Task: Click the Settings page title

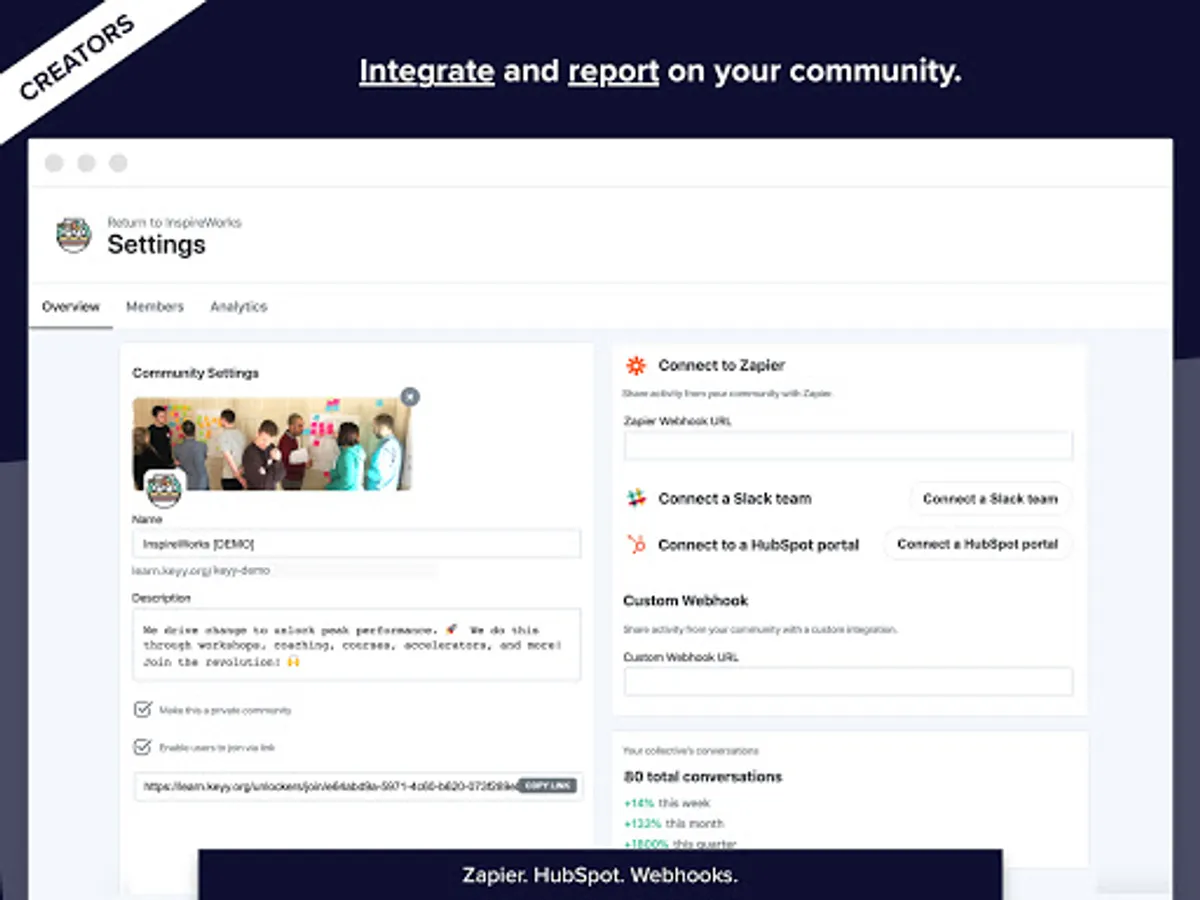Action: (x=156, y=245)
